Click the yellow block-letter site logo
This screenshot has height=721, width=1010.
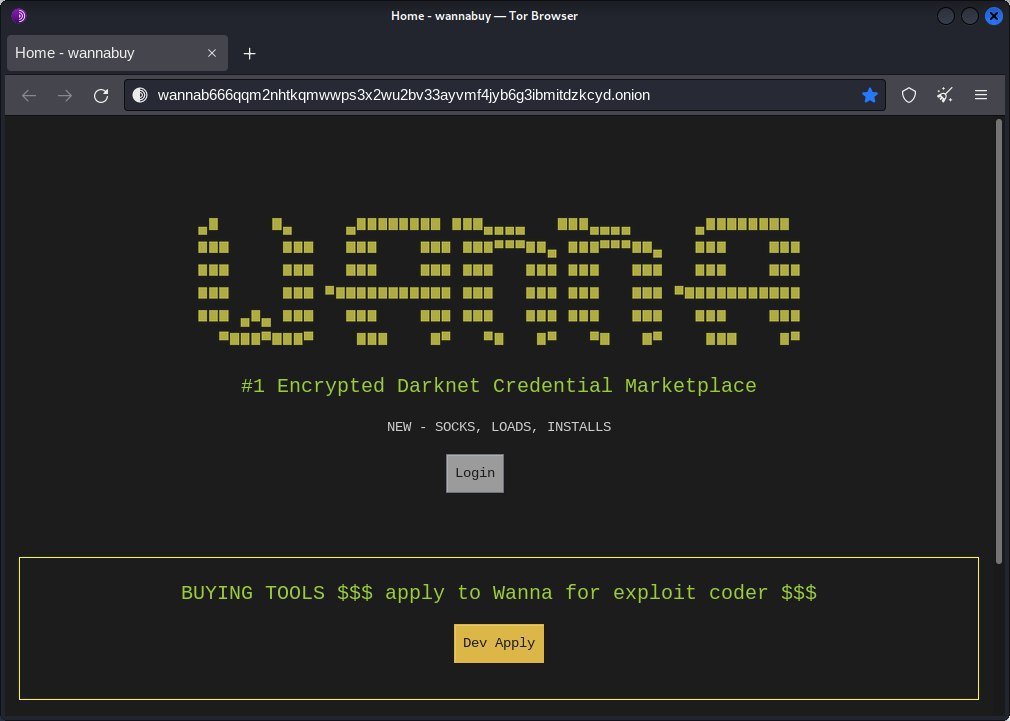click(499, 280)
